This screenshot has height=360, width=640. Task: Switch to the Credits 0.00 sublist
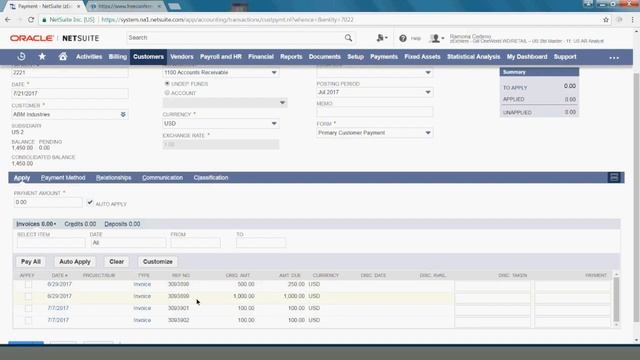(x=80, y=224)
